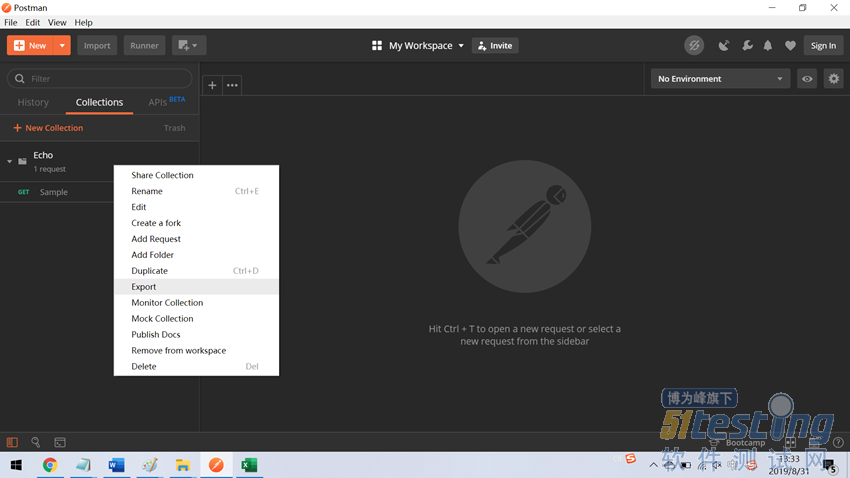850x478 pixels.
Task: Choose Delete in the context menu
Action: (196, 366)
